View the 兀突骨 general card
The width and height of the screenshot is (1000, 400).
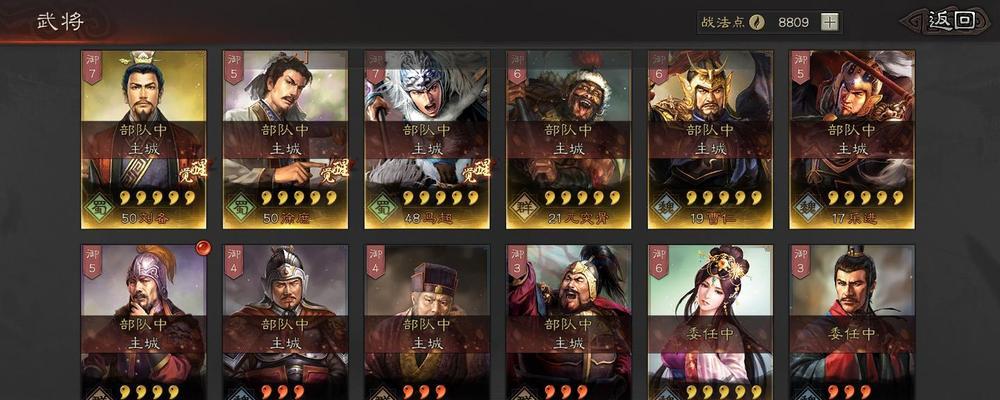[x=568, y=139]
